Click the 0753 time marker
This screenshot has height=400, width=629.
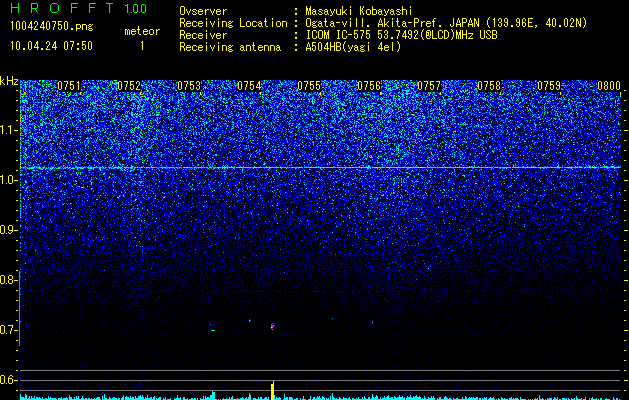[189, 86]
